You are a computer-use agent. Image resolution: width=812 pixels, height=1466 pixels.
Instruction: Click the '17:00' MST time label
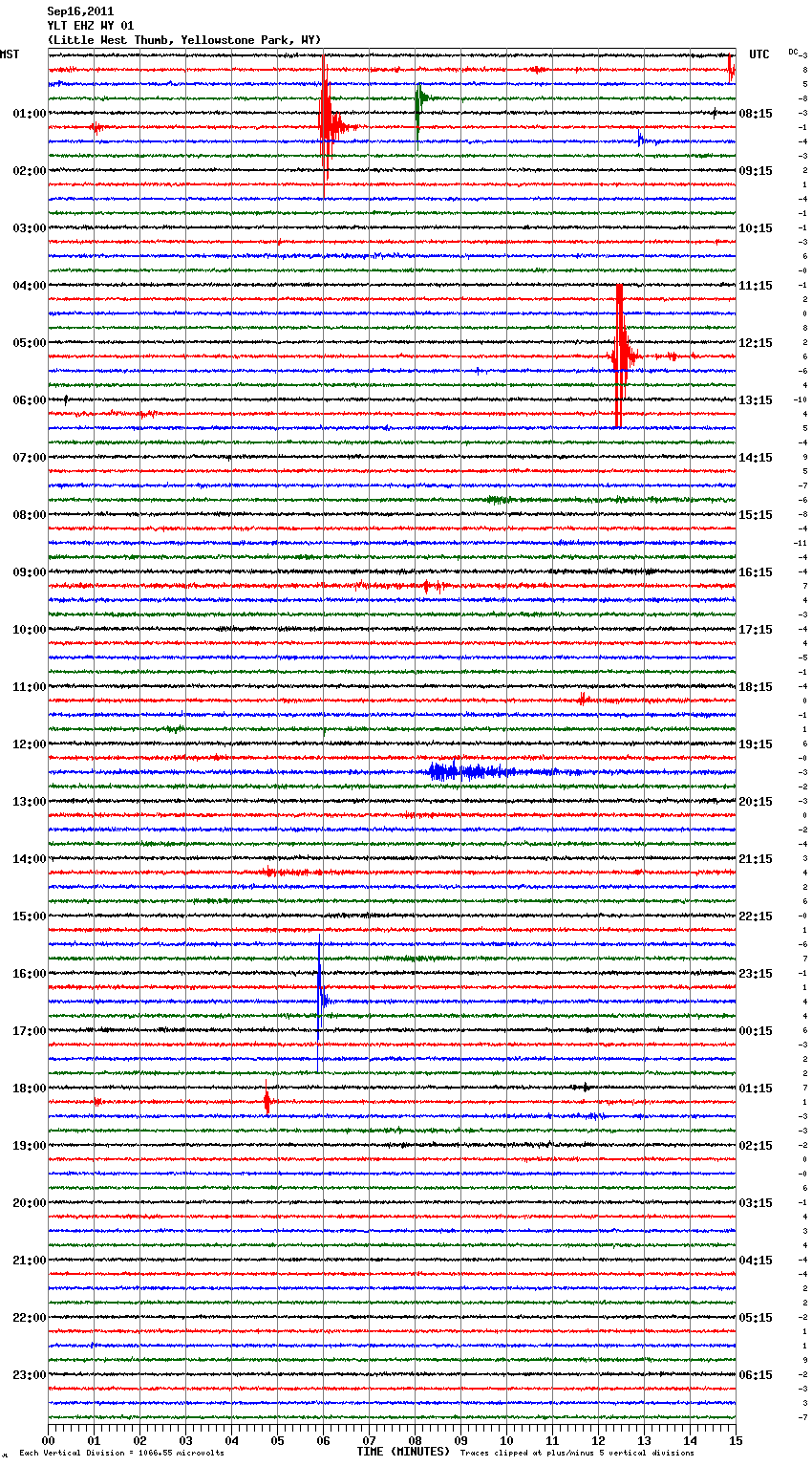click(29, 1031)
